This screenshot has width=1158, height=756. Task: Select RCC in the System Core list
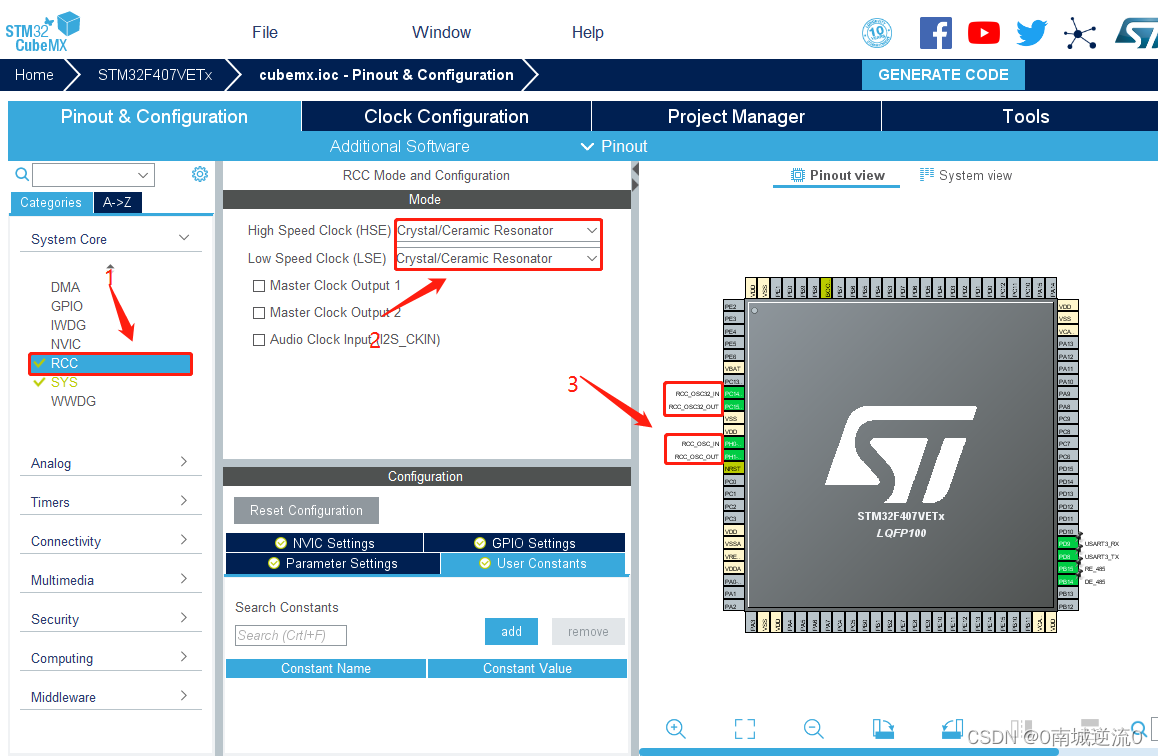[x=110, y=363]
